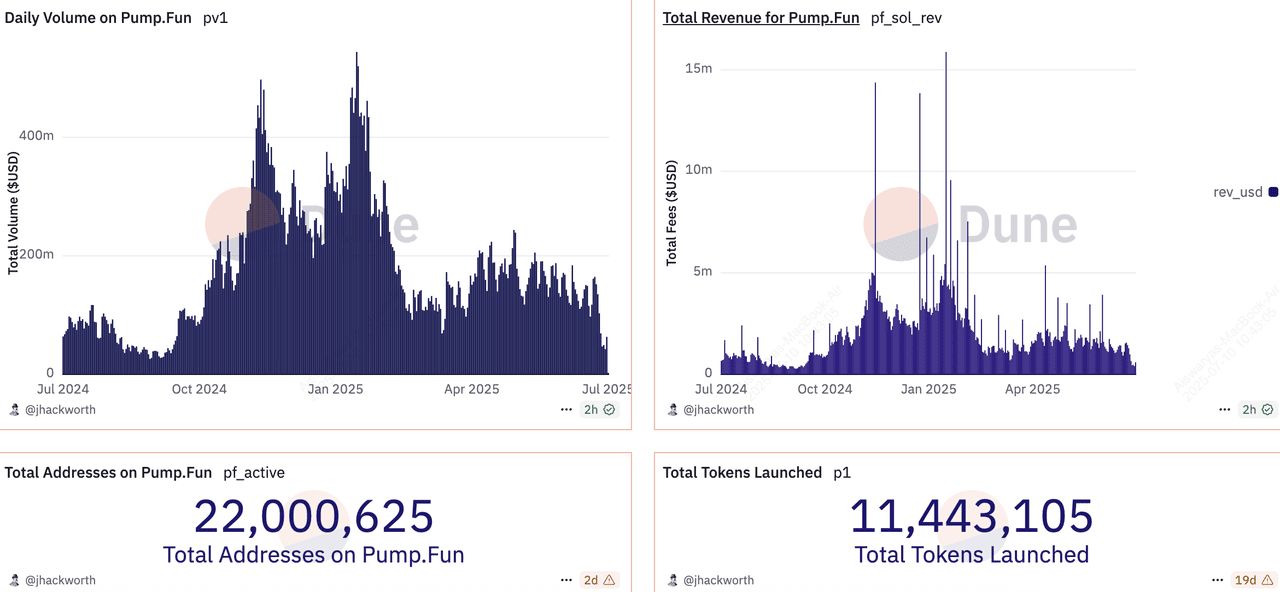The image size is (1280, 592).
Task: Toggle the rev_usd legend series
Action: click(1245, 192)
